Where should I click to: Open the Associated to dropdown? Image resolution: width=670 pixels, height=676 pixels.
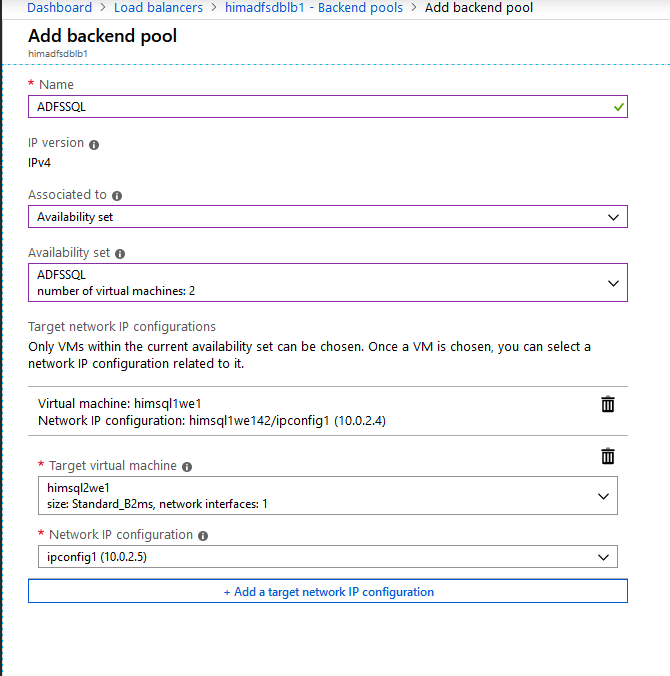[328, 216]
